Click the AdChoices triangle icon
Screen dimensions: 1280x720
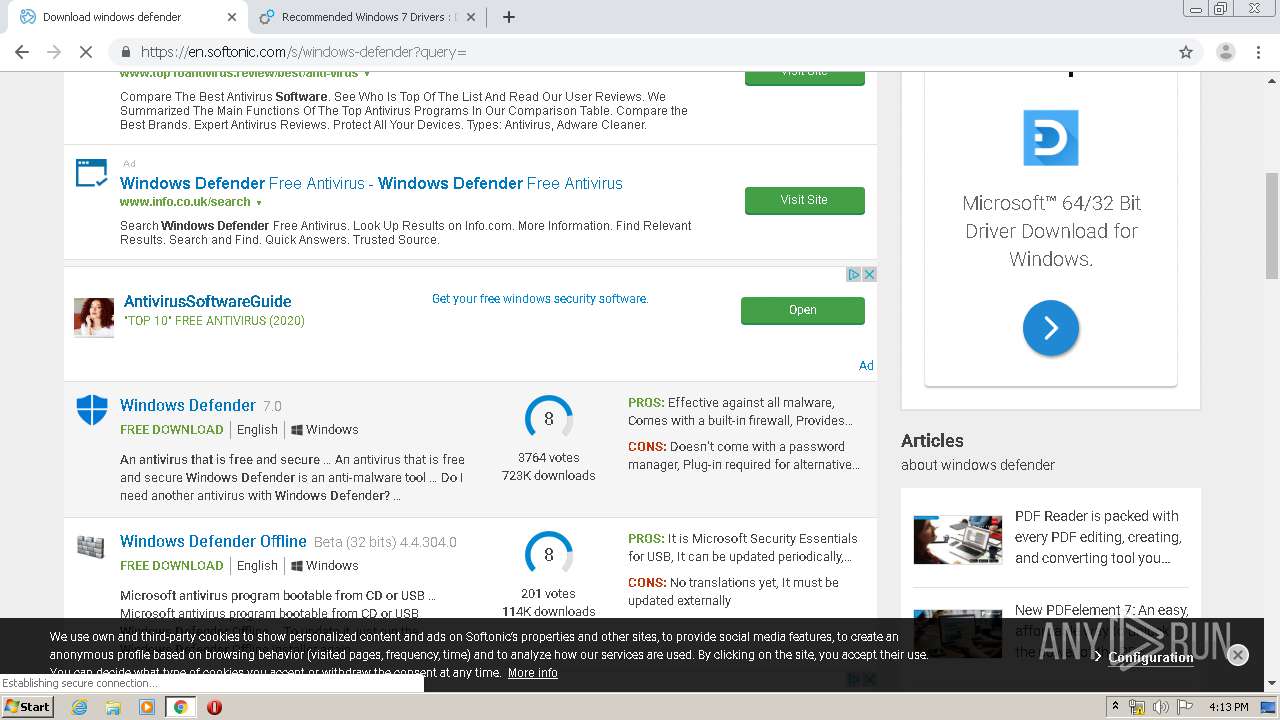click(x=854, y=274)
